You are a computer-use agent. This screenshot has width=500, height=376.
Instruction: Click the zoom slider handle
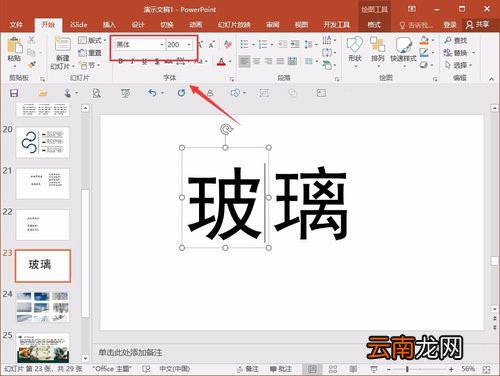[x=407, y=369]
